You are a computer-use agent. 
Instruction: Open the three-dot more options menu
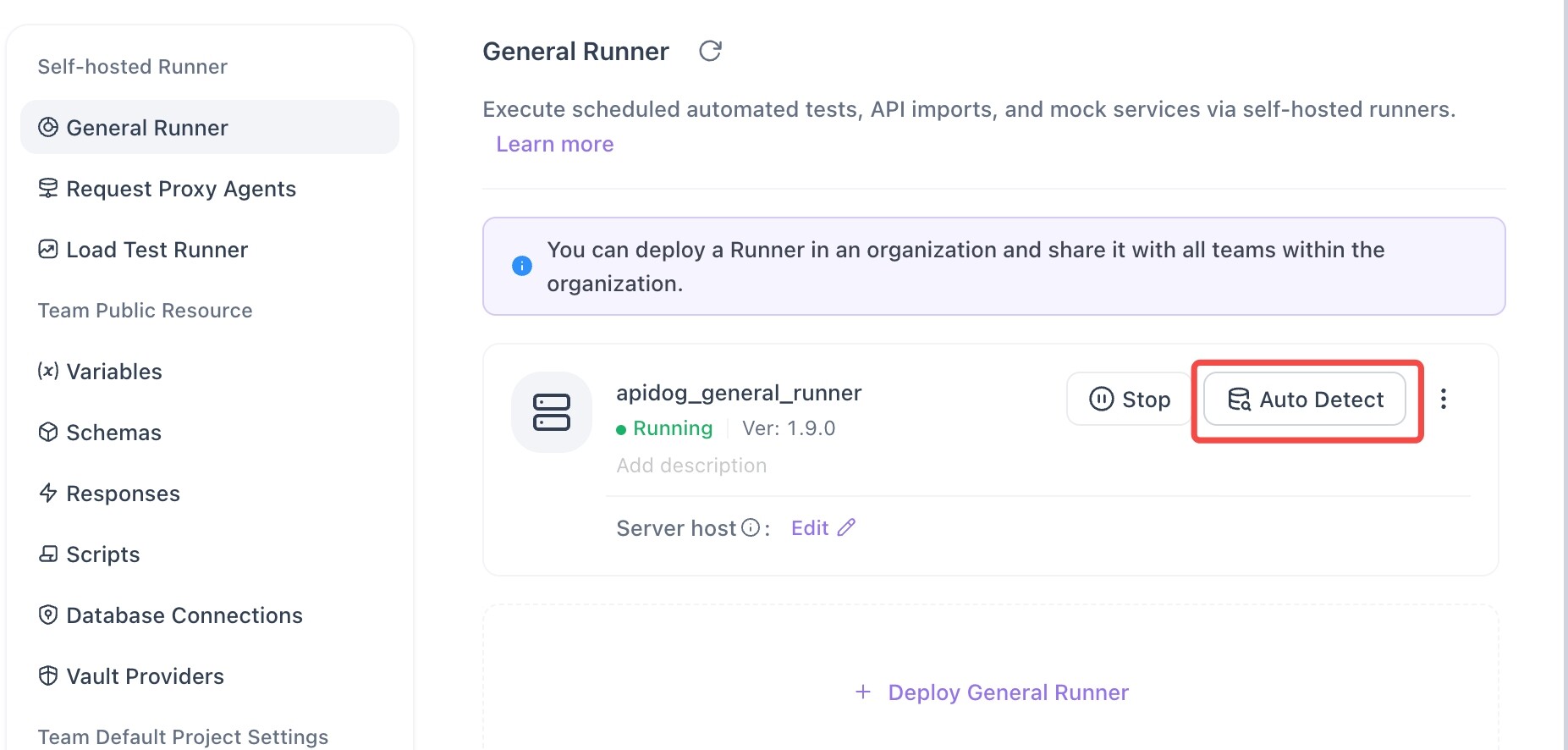pos(1444,399)
